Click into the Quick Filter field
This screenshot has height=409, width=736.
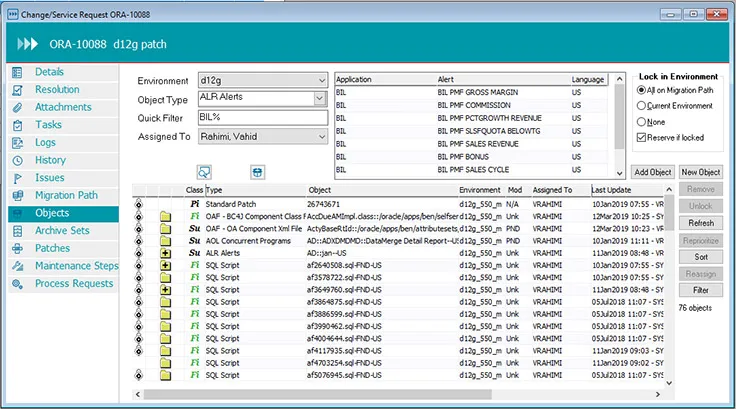click(x=262, y=117)
